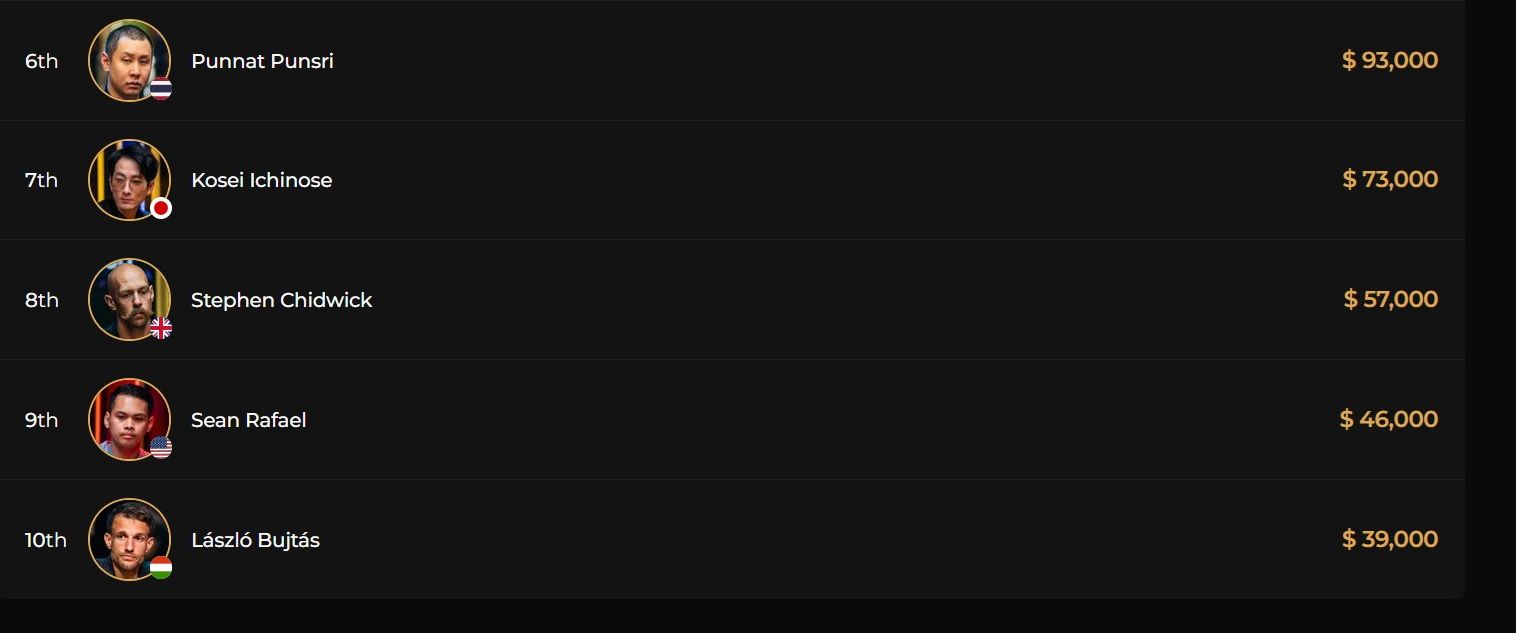The width and height of the screenshot is (1516, 633).
Task: Click the Hungary flag badge
Action: (161, 568)
